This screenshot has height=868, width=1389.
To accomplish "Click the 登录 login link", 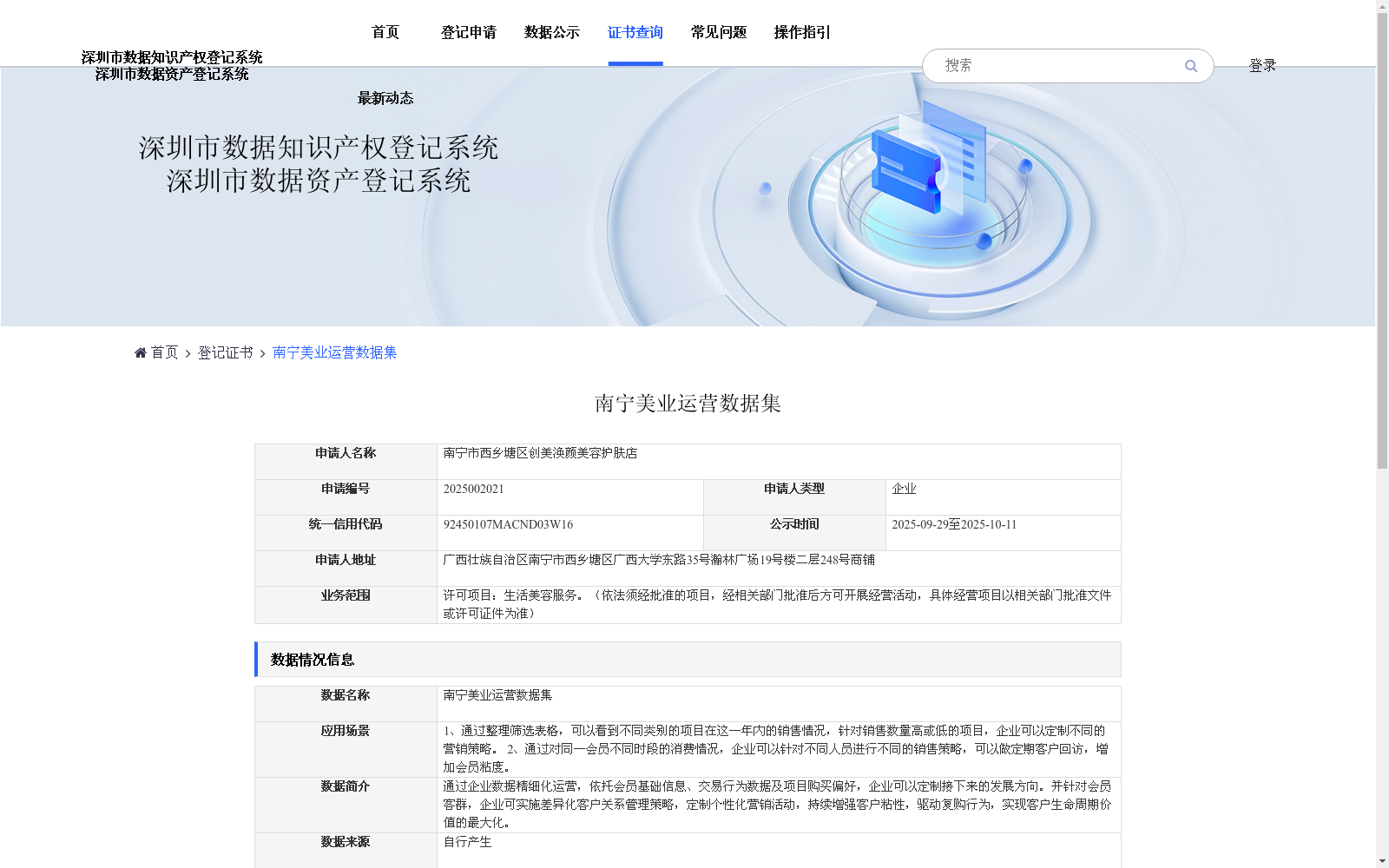I will [x=1262, y=66].
